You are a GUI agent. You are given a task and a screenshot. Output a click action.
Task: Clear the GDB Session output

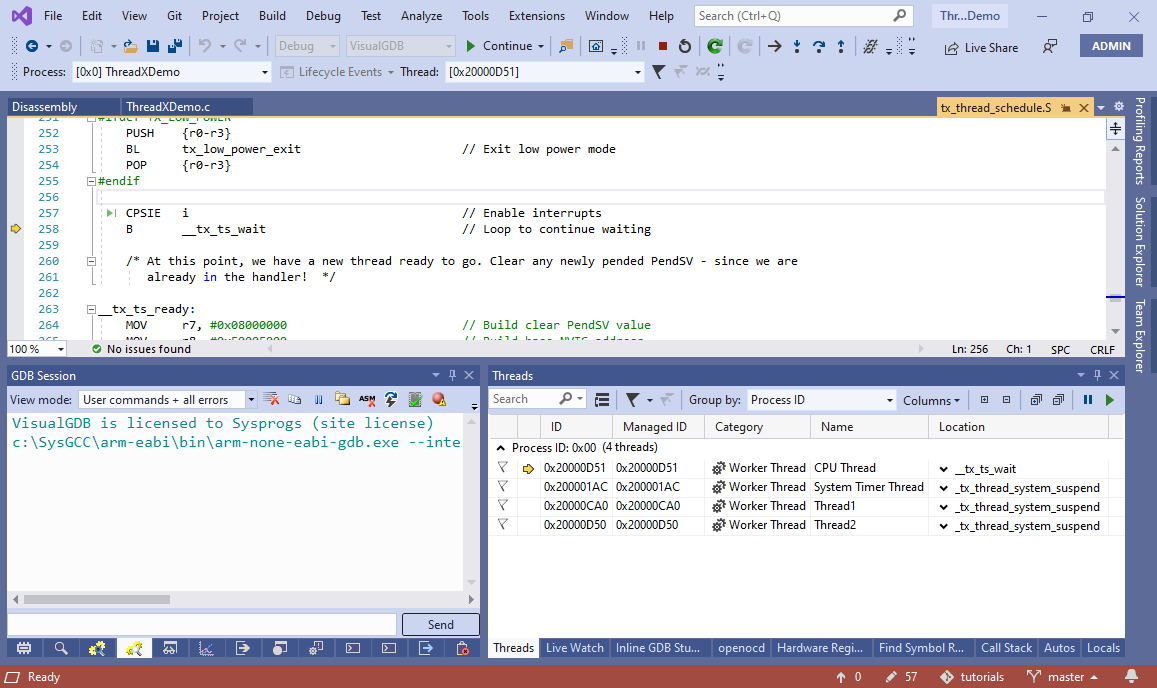(x=272, y=399)
